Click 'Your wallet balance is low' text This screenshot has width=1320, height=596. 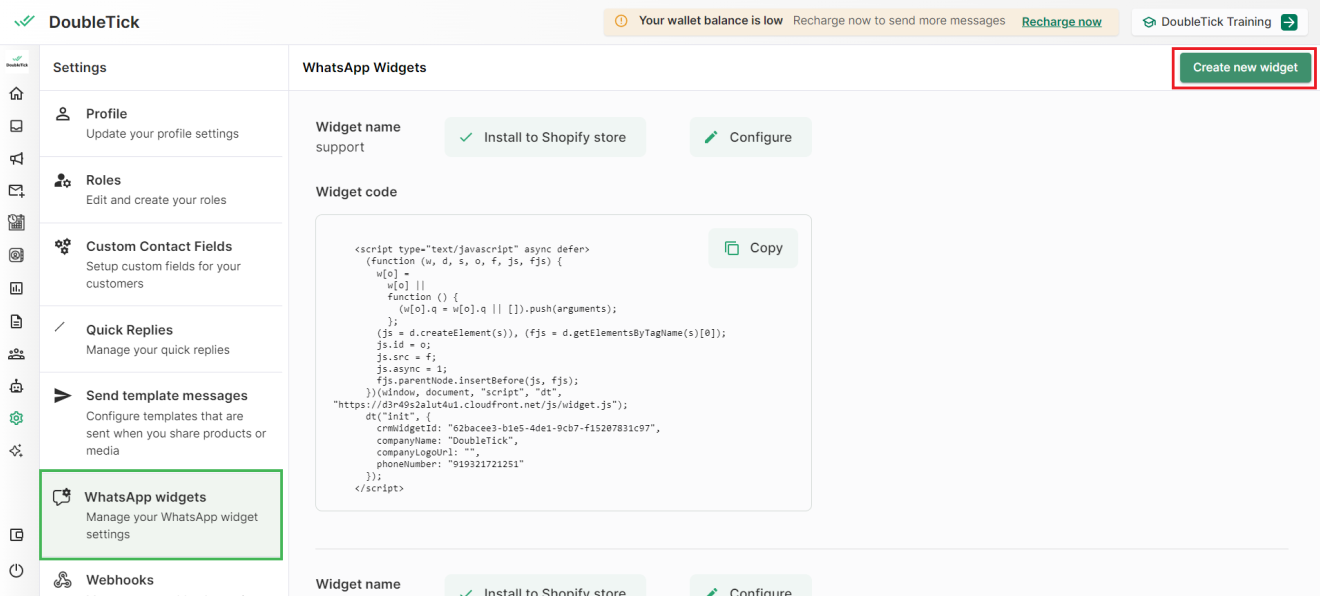coord(711,21)
